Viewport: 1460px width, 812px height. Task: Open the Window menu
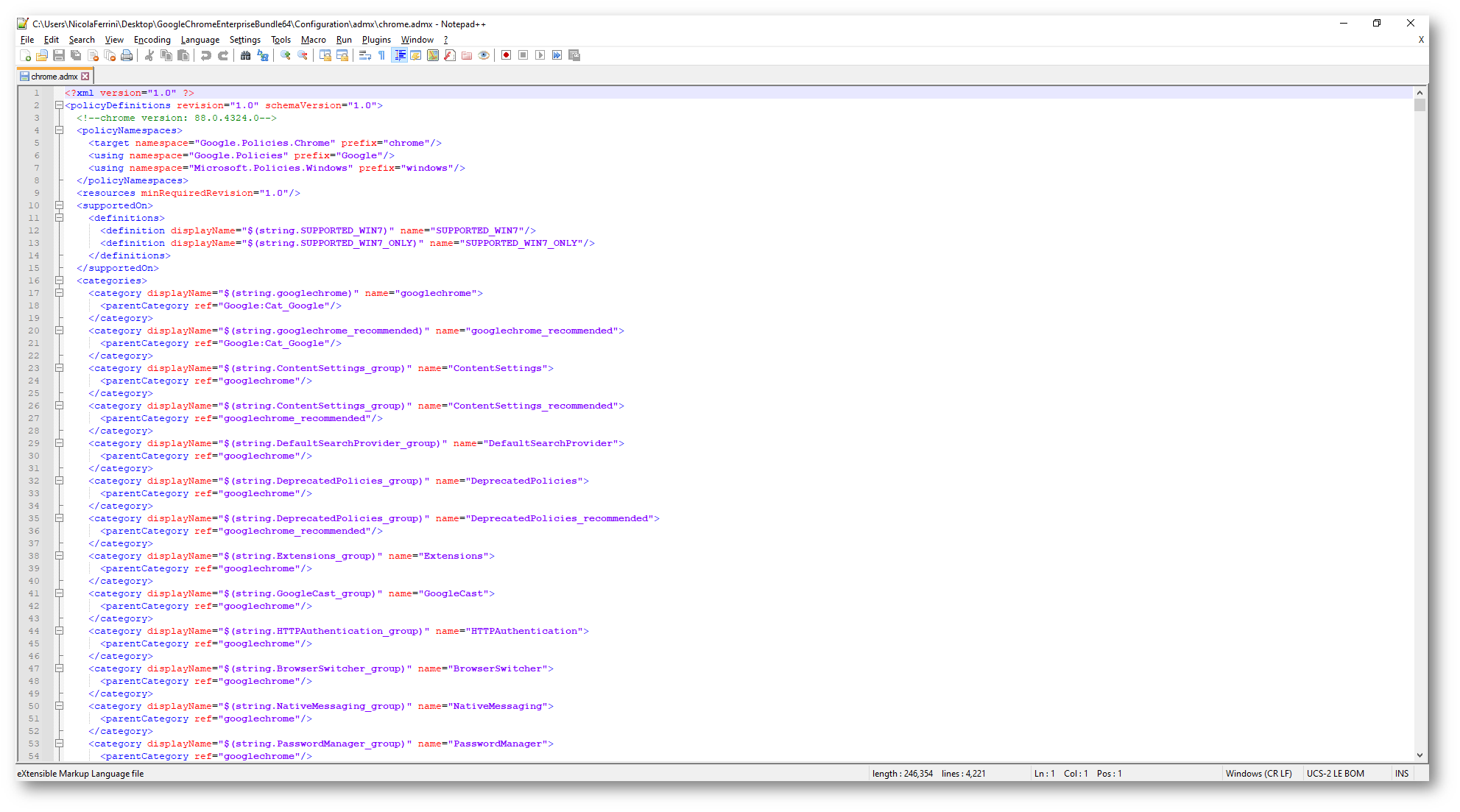click(x=417, y=40)
